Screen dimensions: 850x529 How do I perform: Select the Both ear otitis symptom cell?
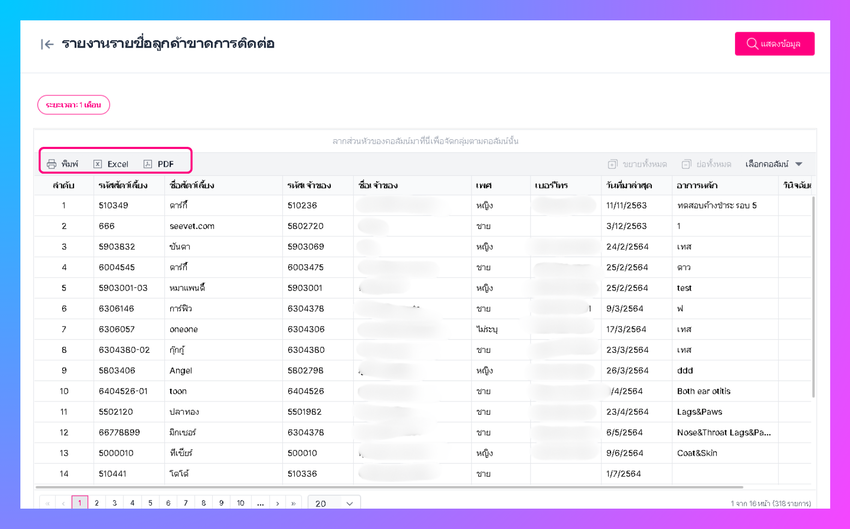tap(725, 391)
